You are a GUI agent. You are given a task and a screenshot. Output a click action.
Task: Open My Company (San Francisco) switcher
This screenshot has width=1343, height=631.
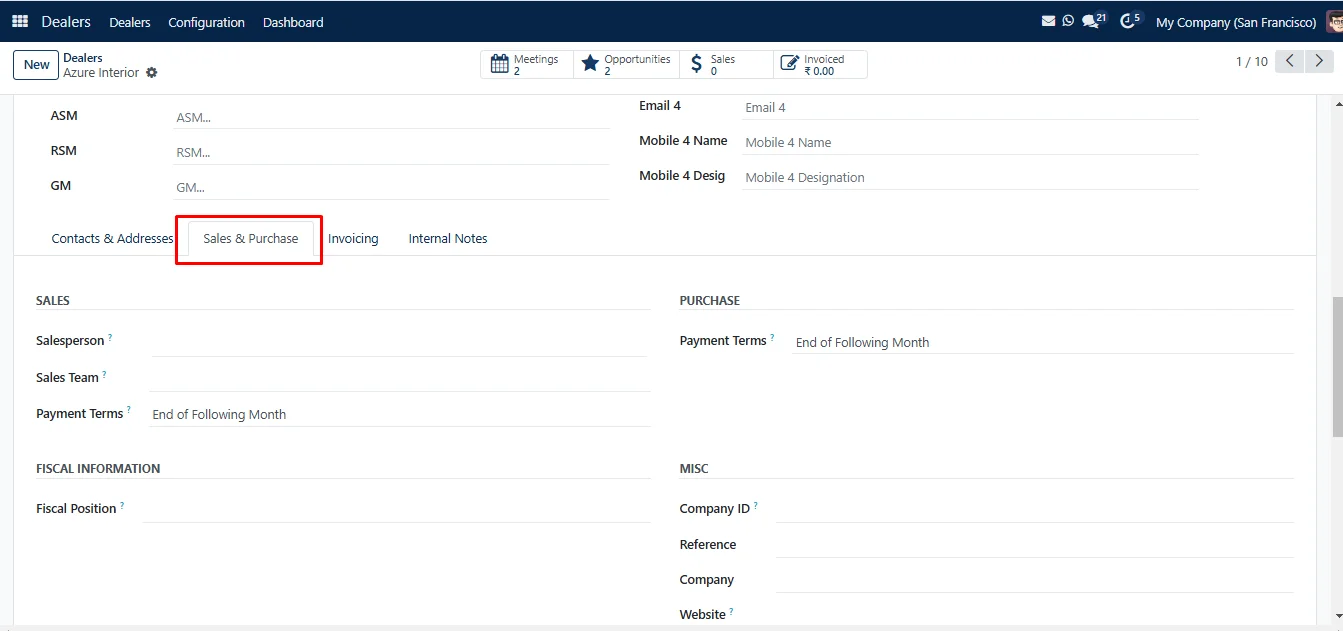pyautogui.click(x=1236, y=22)
